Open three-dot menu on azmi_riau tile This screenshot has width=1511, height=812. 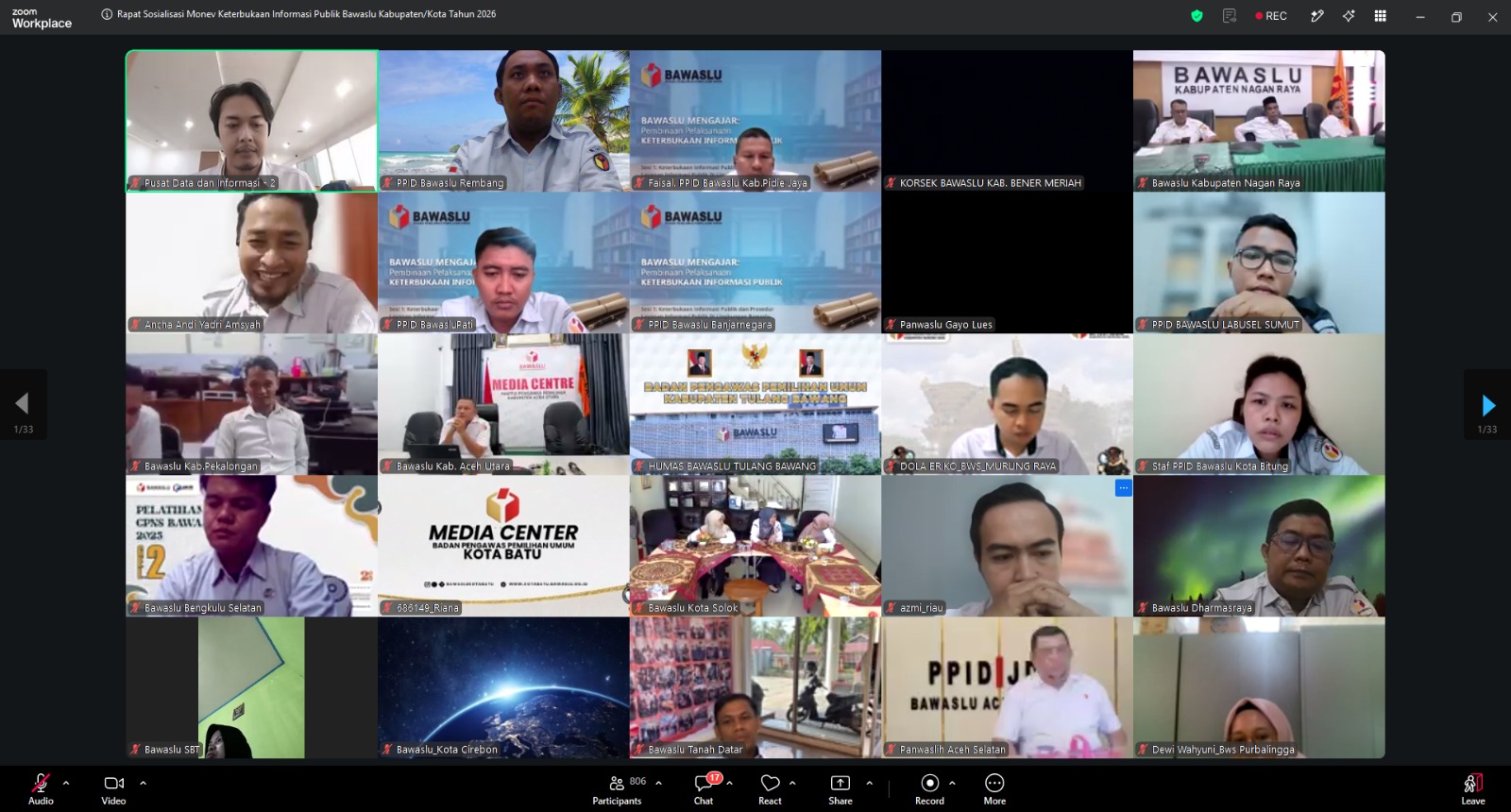tap(1123, 488)
